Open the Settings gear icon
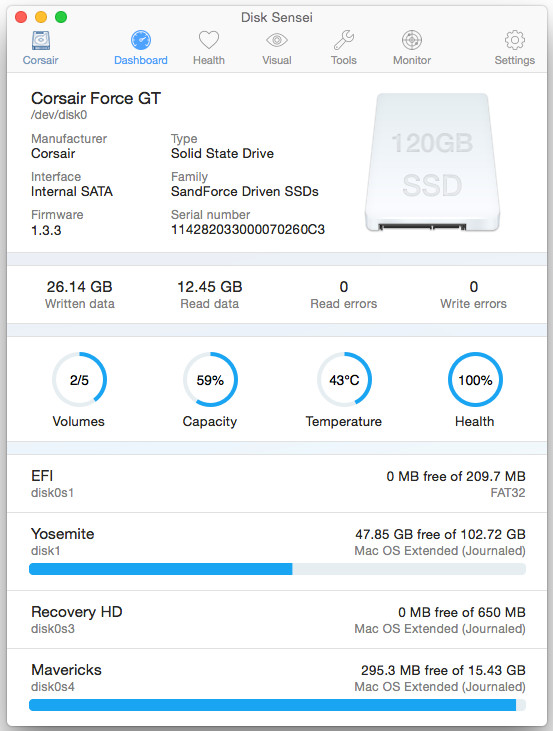The height and width of the screenshot is (731, 553). [515, 40]
